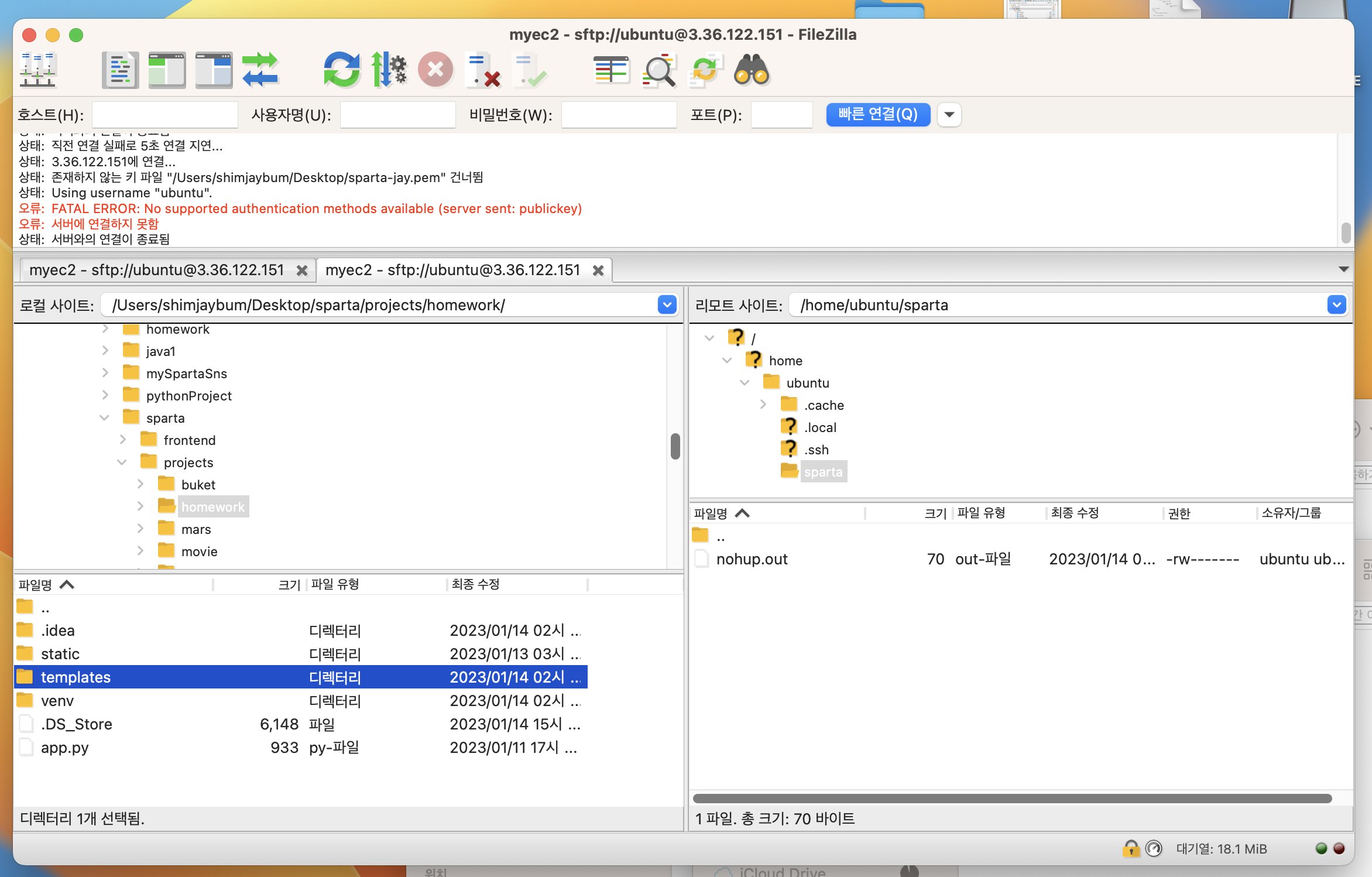The image size is (1372, 877).
Task: Click the remote file list horizontal scrollbar
Action: coord(1012,799)
